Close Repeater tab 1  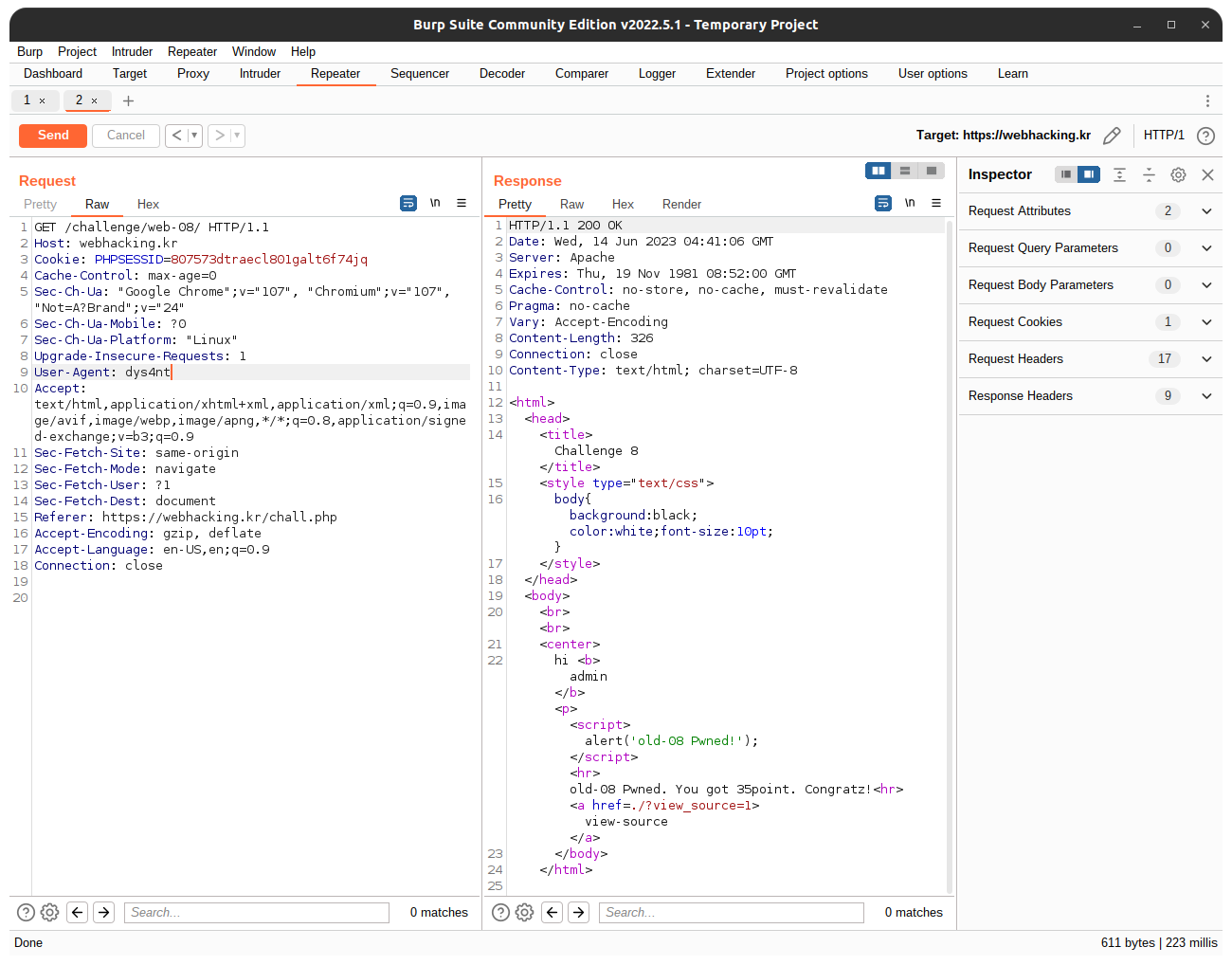42,100
